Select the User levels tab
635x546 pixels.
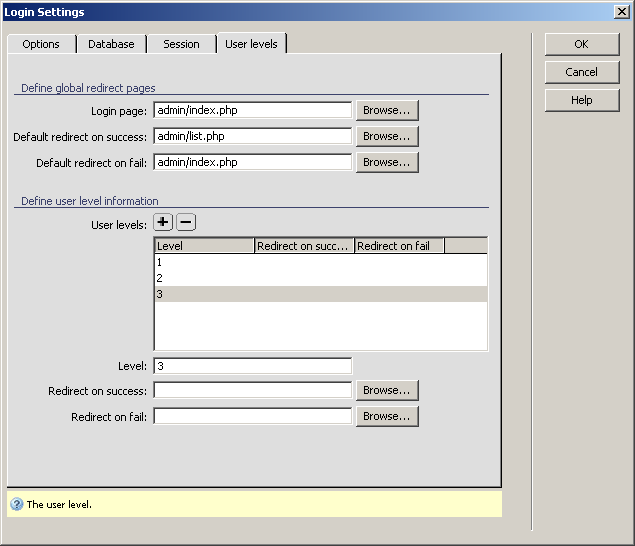coord(251,44)
